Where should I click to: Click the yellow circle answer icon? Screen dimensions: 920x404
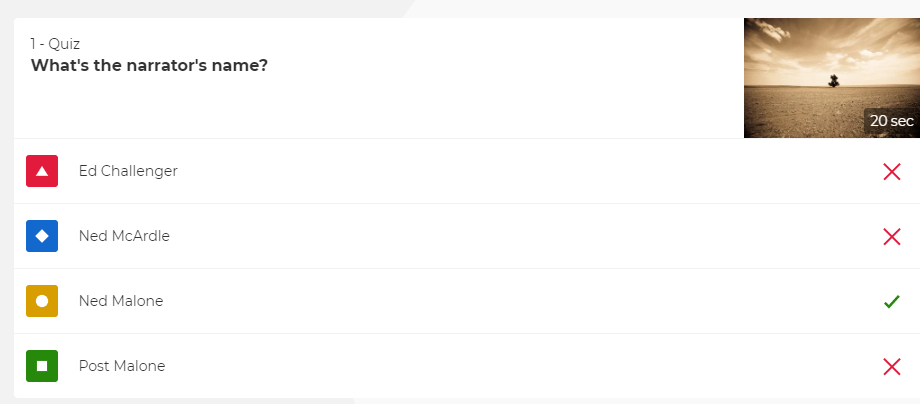42,301
